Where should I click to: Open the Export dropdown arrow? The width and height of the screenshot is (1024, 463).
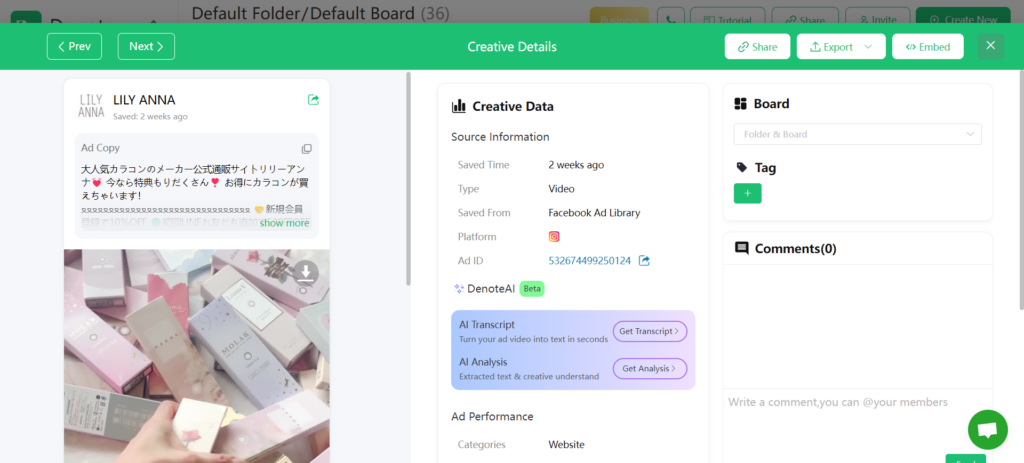868,47
